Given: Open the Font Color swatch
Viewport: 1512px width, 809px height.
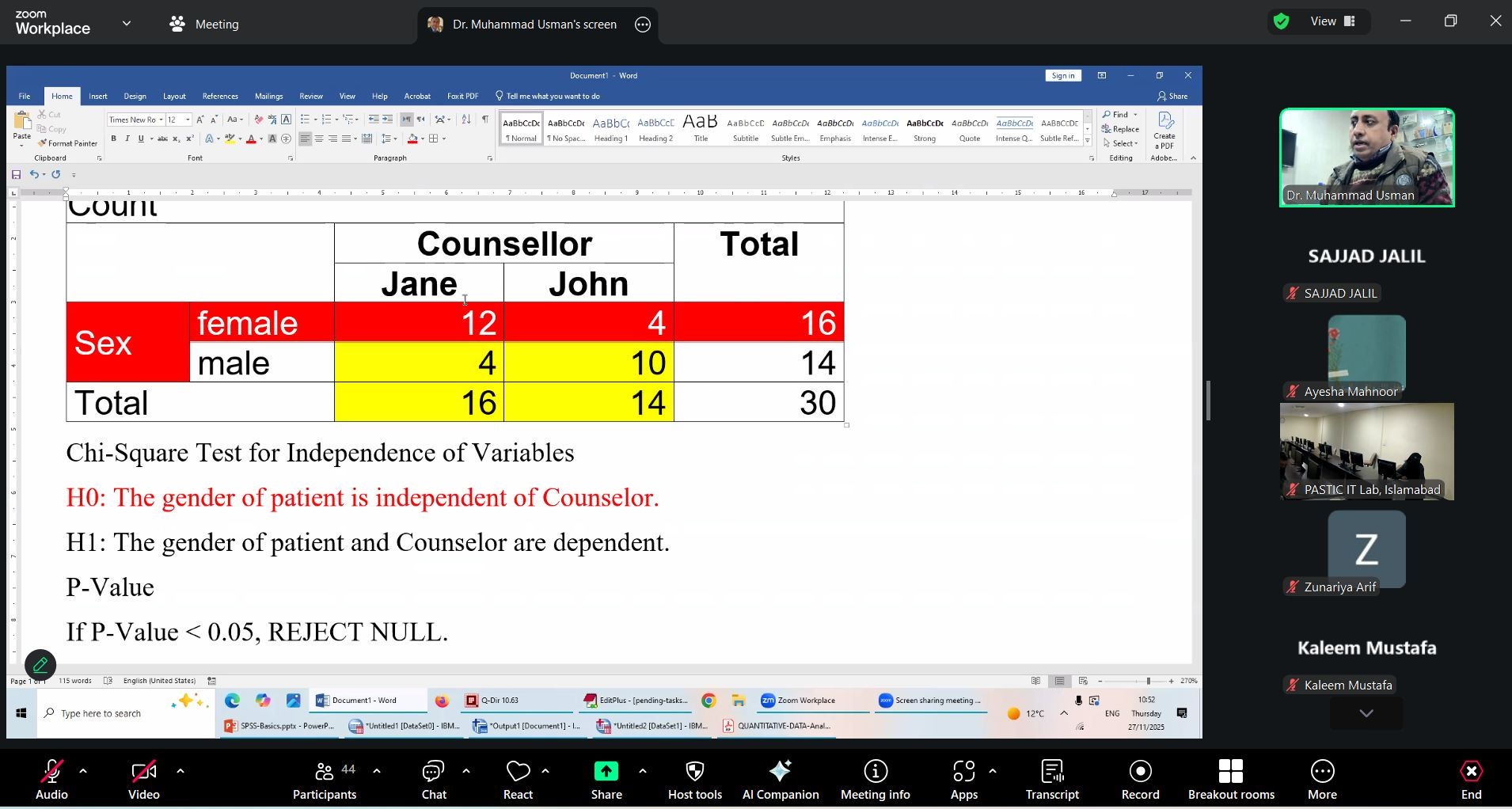Looking at the screenshot, I should tap(250, 139).
